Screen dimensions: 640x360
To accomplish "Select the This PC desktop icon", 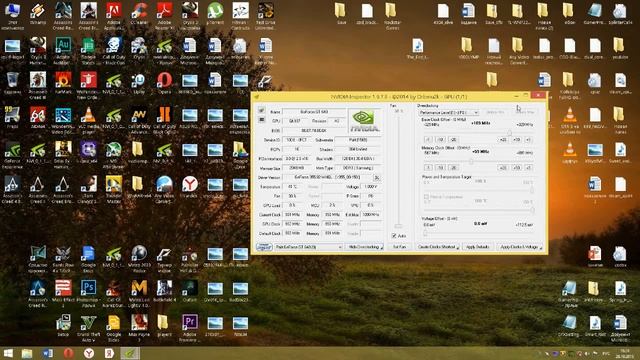I will (x=12, y=15).
